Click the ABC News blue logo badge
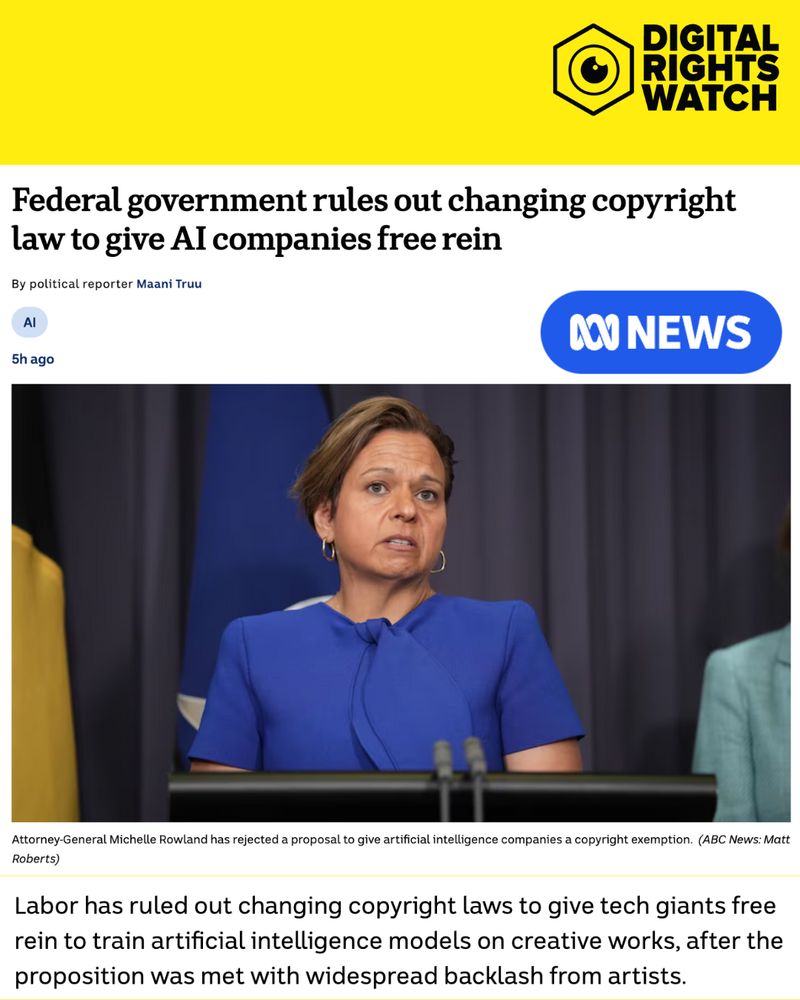 pos(661,332)
